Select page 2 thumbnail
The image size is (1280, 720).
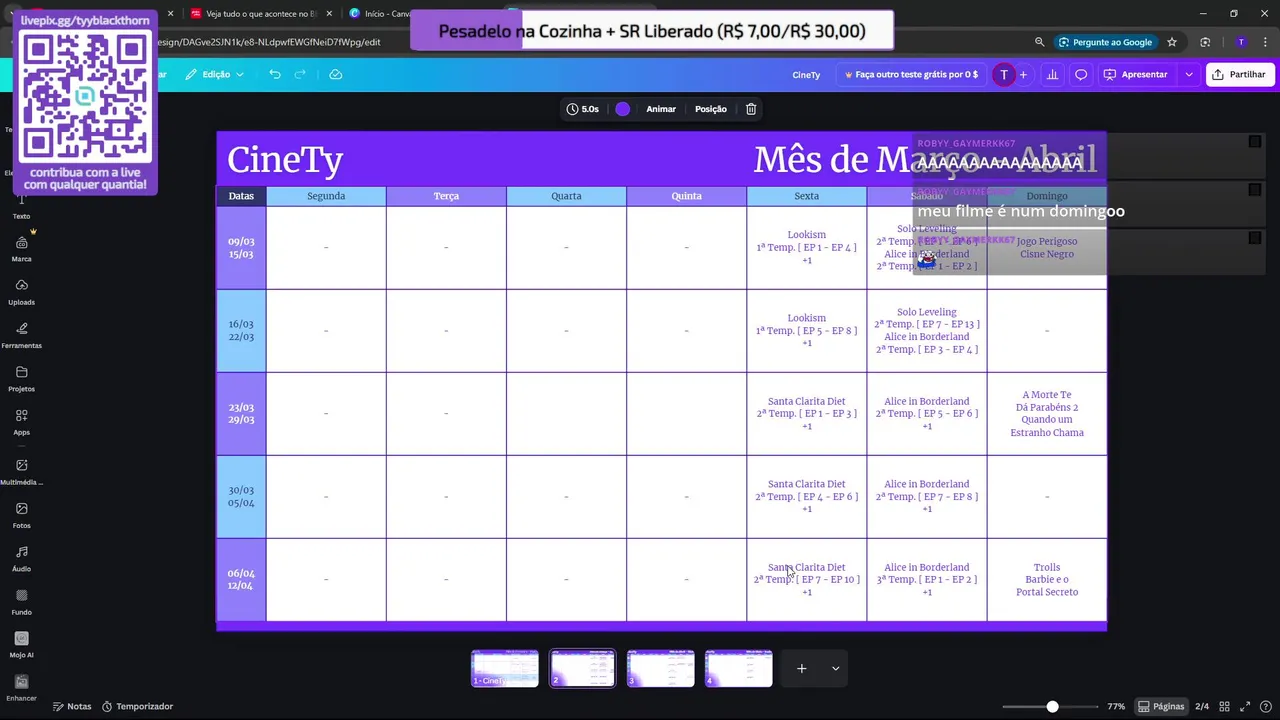coord(583,669)
